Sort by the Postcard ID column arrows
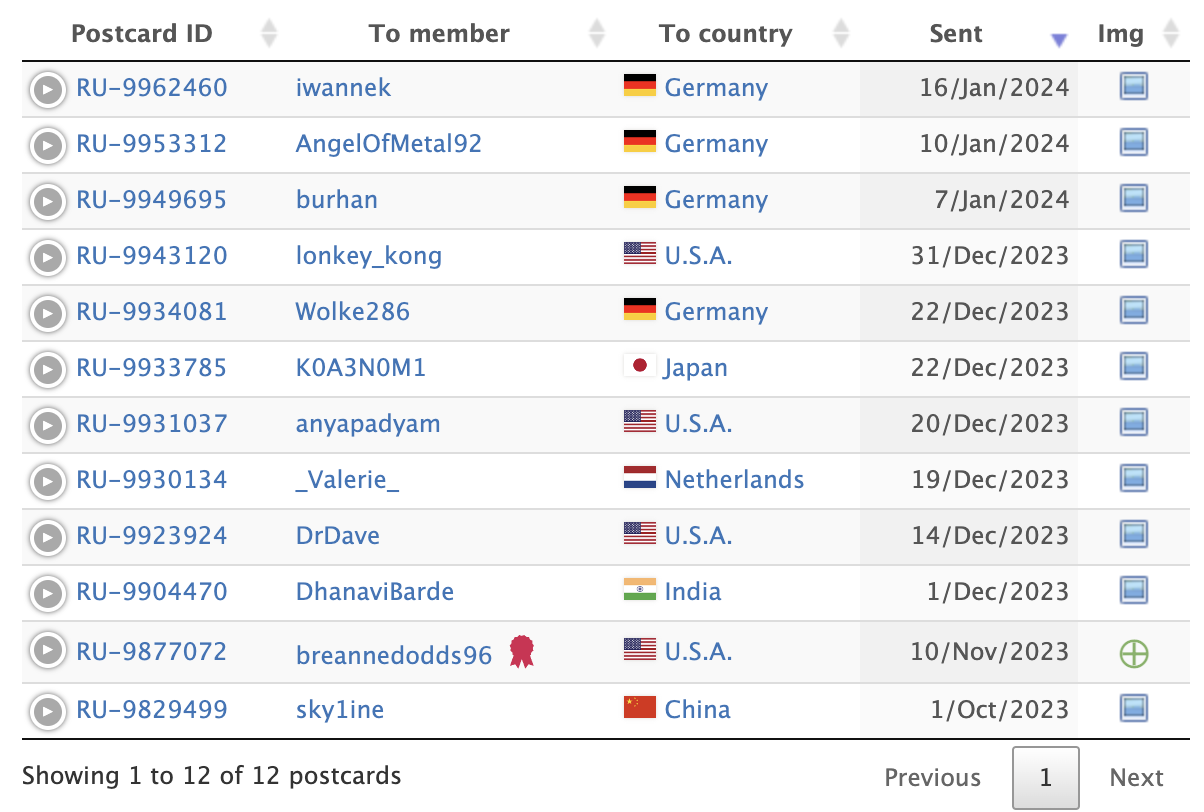 (x=268, y=34)
